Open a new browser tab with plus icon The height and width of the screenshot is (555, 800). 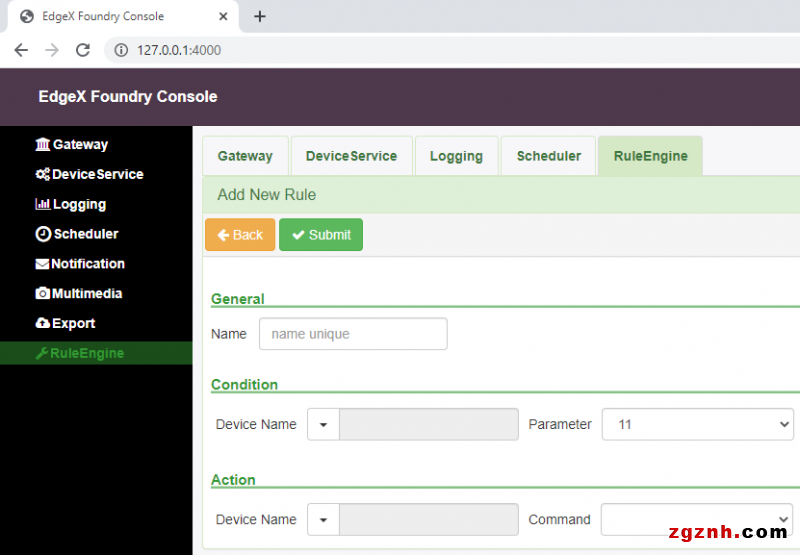coord(260,16)
